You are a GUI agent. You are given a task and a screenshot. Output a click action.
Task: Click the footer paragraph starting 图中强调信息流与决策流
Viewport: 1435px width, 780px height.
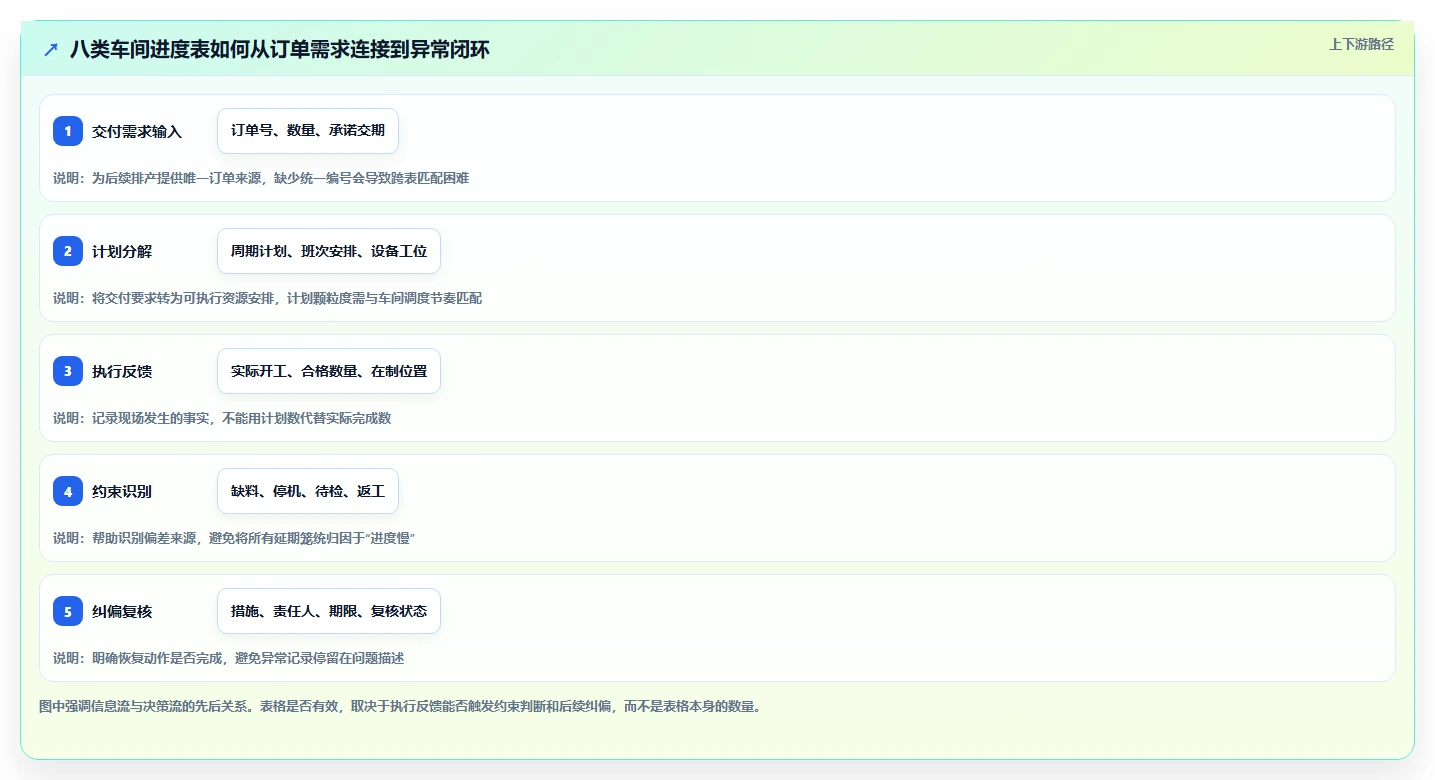click(x=400, y=706)
